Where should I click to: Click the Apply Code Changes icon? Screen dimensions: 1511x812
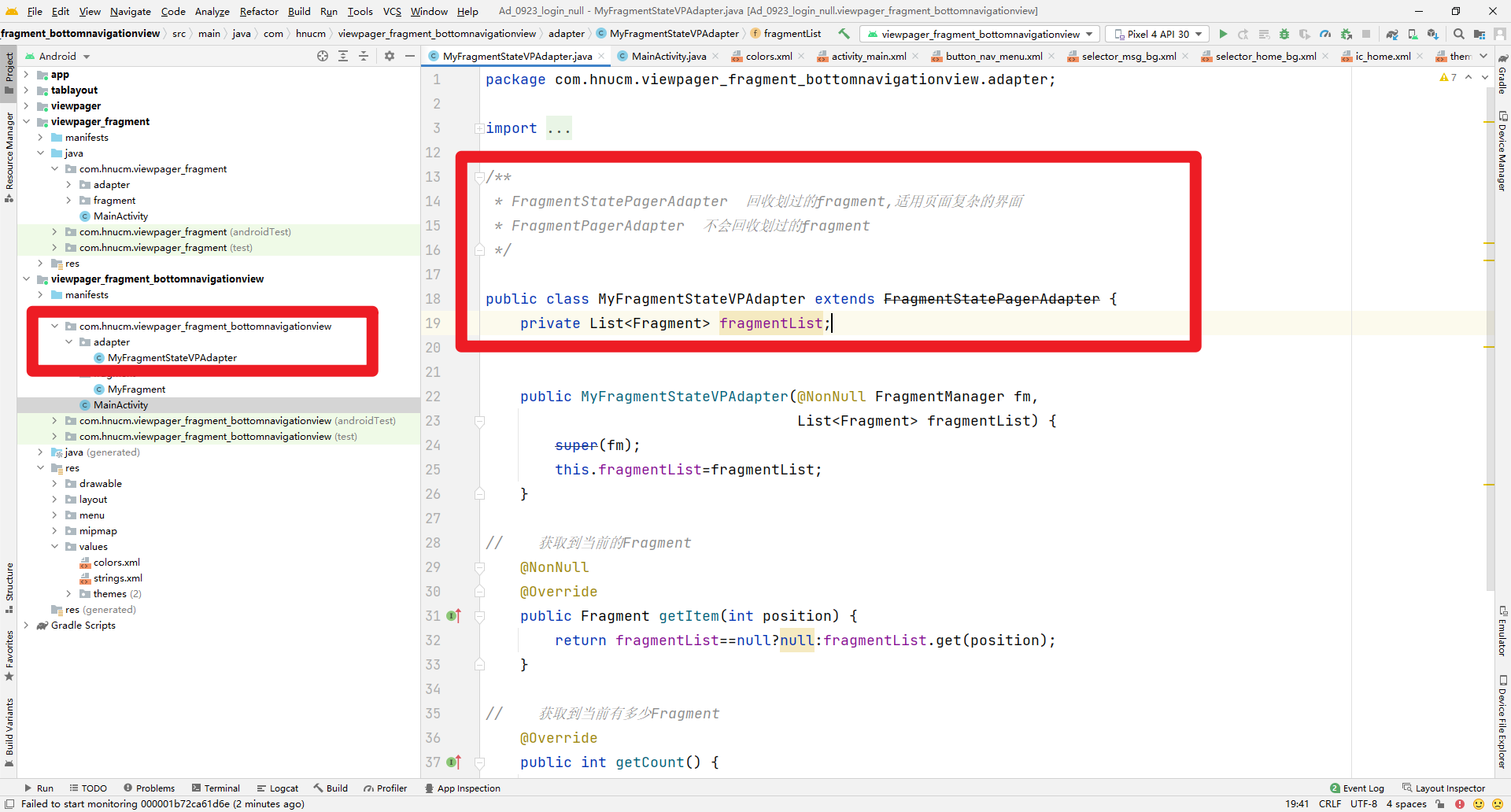[1264, 34]
